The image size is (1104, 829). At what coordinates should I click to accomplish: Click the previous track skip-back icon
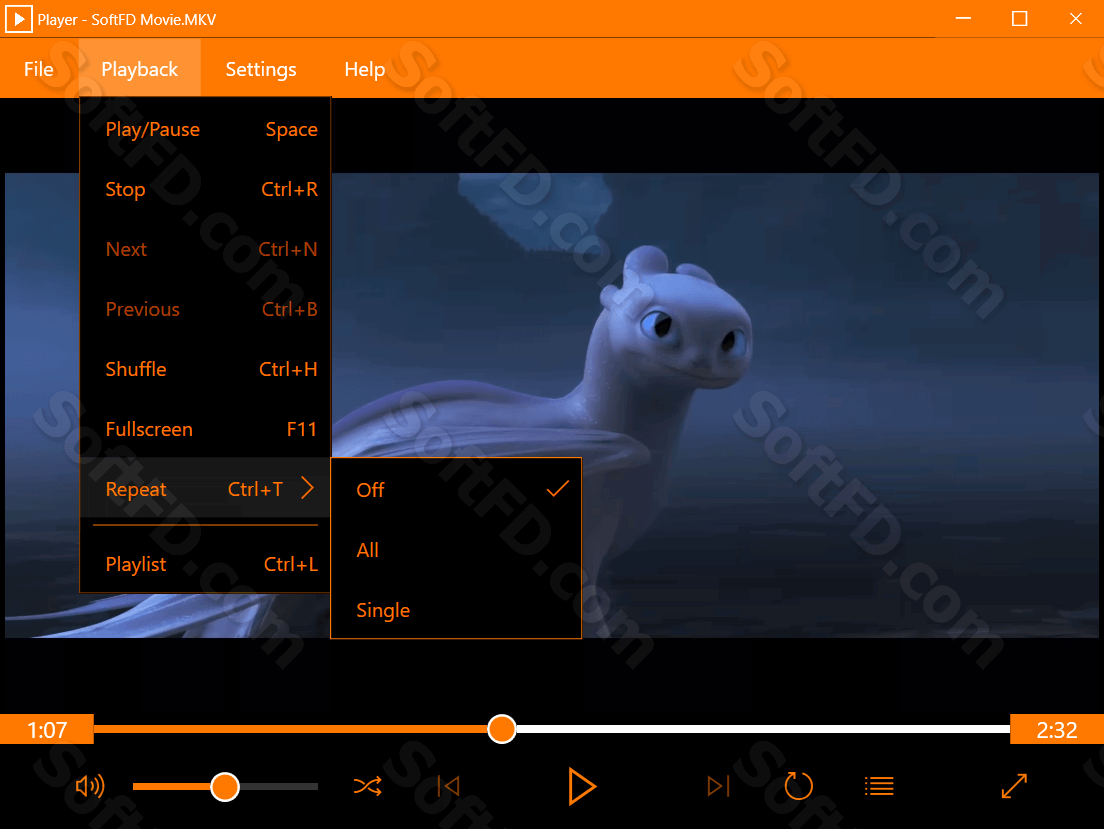(448, 786)
